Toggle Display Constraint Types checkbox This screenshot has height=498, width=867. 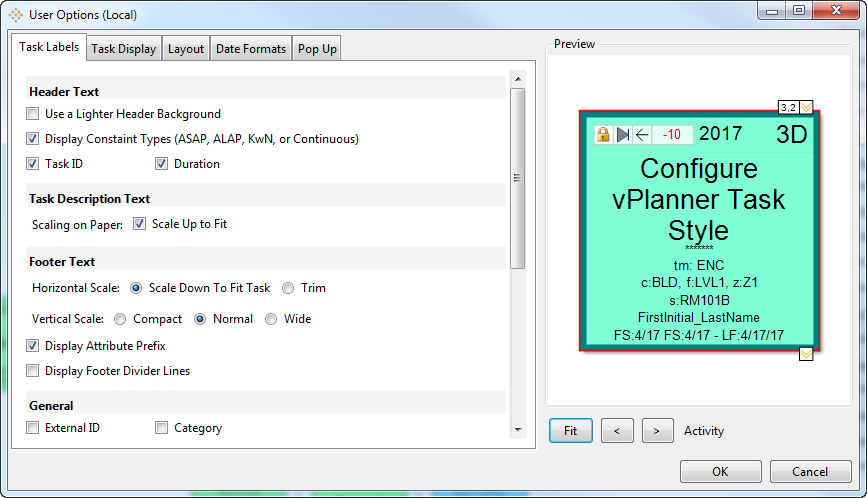point(33,139)
